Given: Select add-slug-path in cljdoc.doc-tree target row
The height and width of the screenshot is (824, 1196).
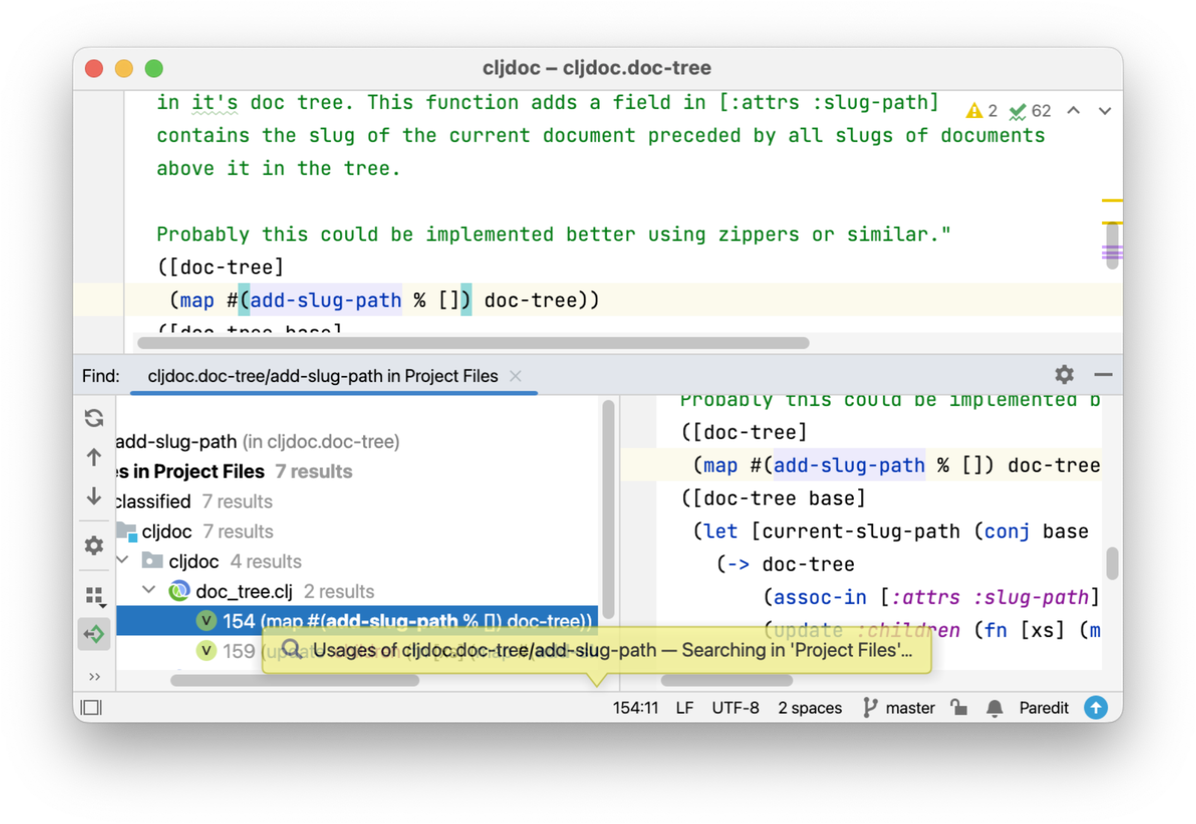Looking at the screenshot, I should point(357,442).
